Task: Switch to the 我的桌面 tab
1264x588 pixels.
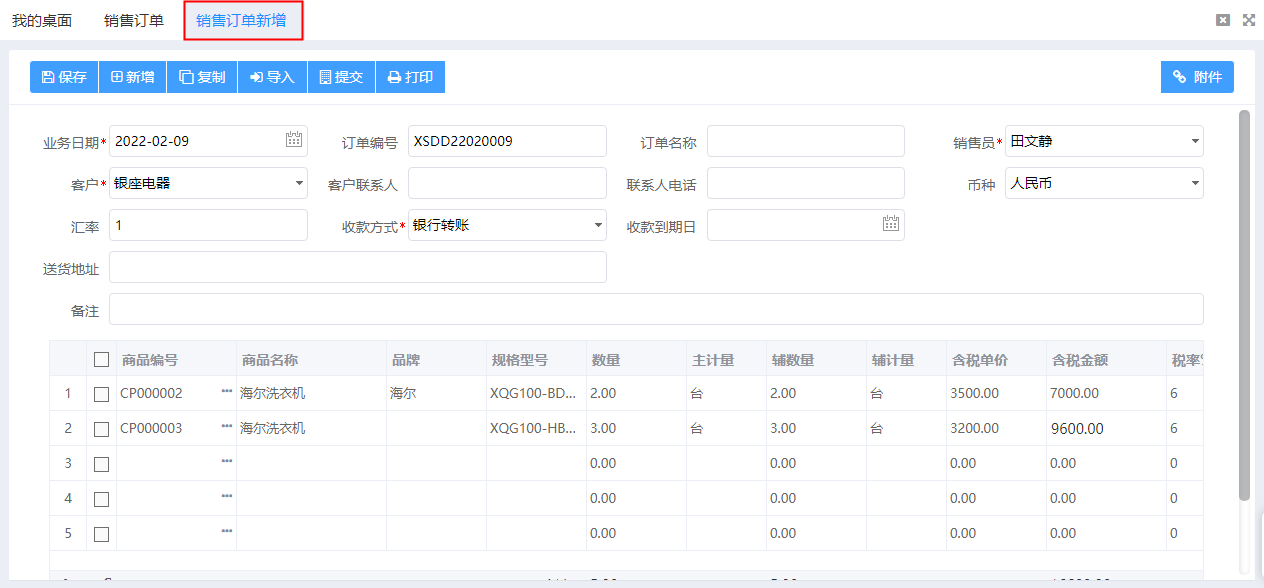Action: point(41,19)
